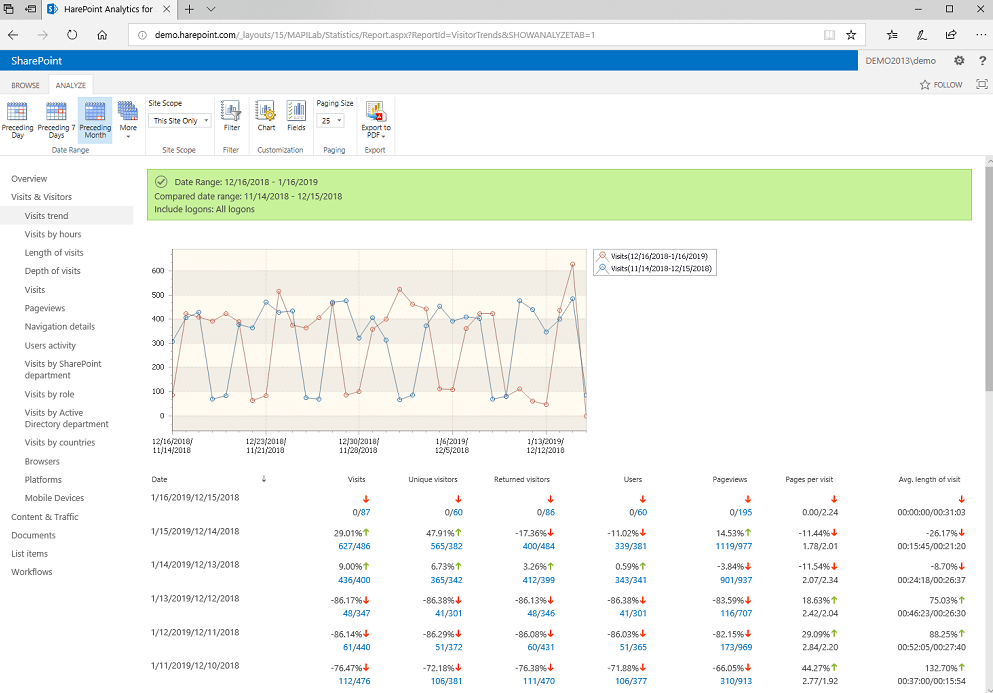
Task: Sort by Avg. length of visit header
Action: (x=929, y=480)
